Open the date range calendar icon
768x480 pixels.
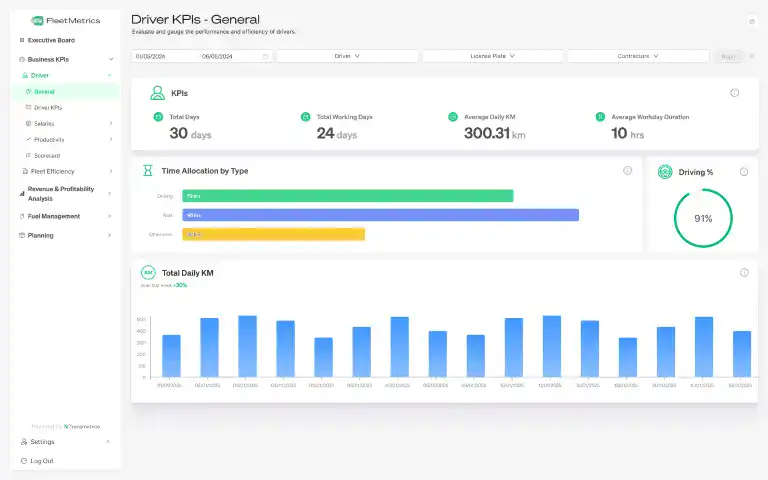point(265,56)
